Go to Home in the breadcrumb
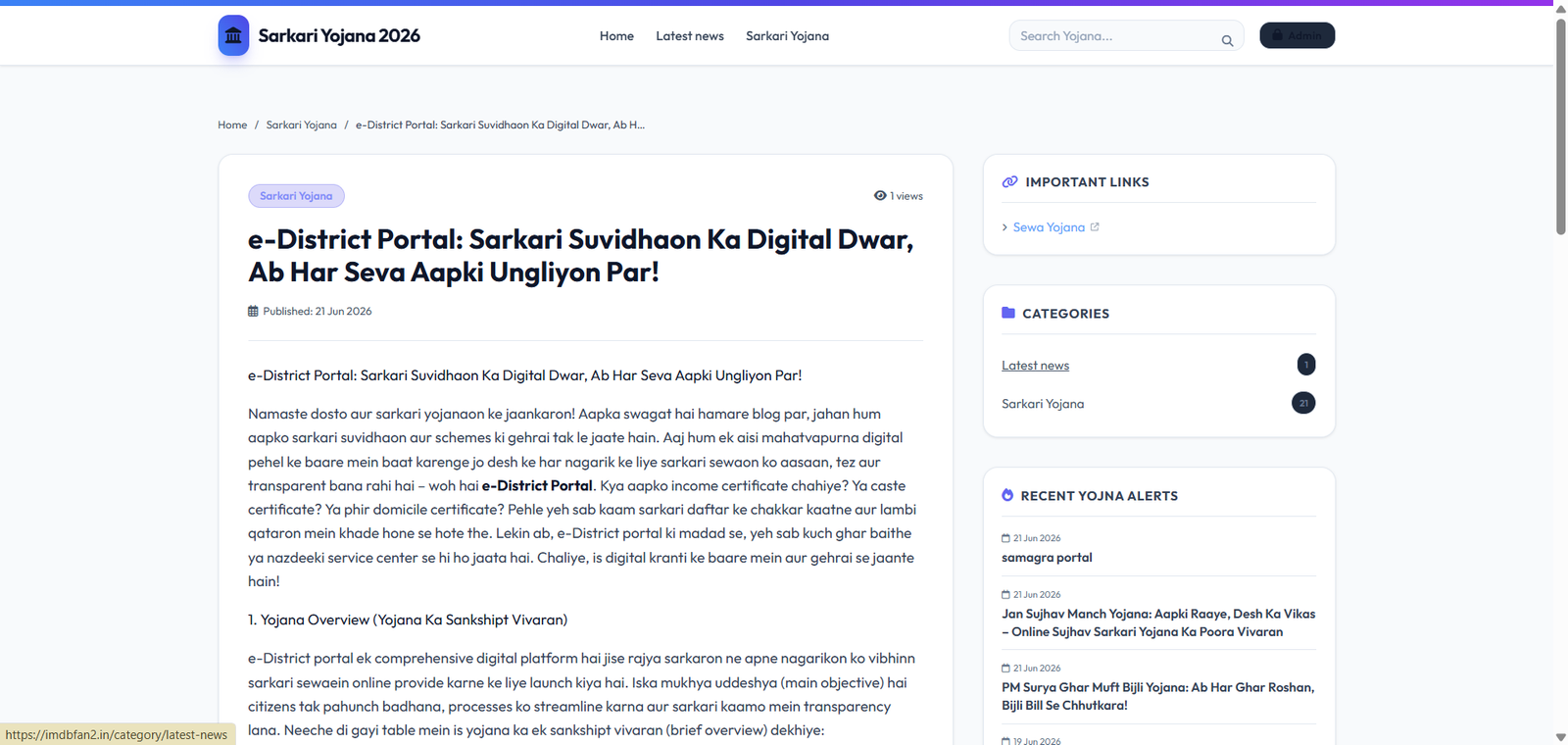The height and width of the screenshot is (745, 1568). coord(232,124)
